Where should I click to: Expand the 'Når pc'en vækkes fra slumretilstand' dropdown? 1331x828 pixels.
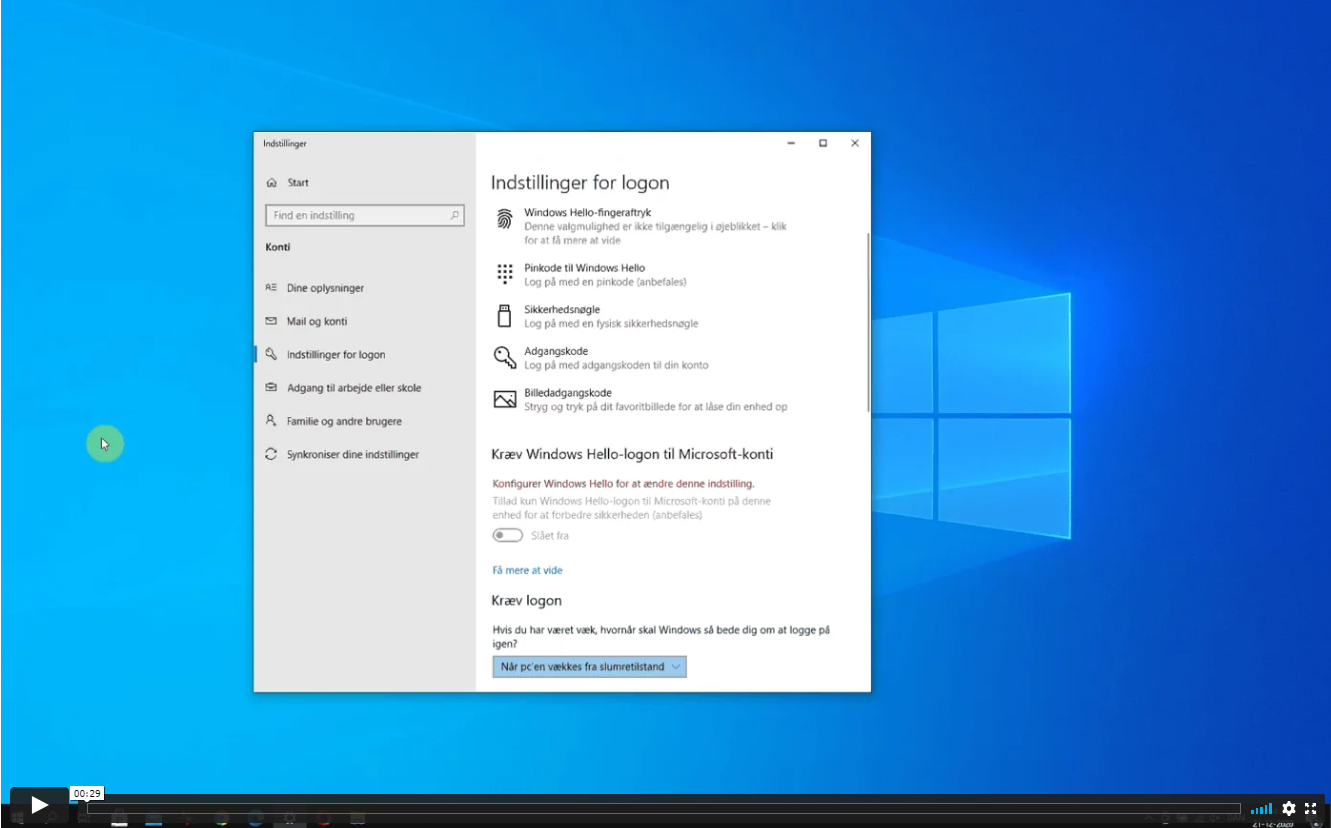pos(589,667)
